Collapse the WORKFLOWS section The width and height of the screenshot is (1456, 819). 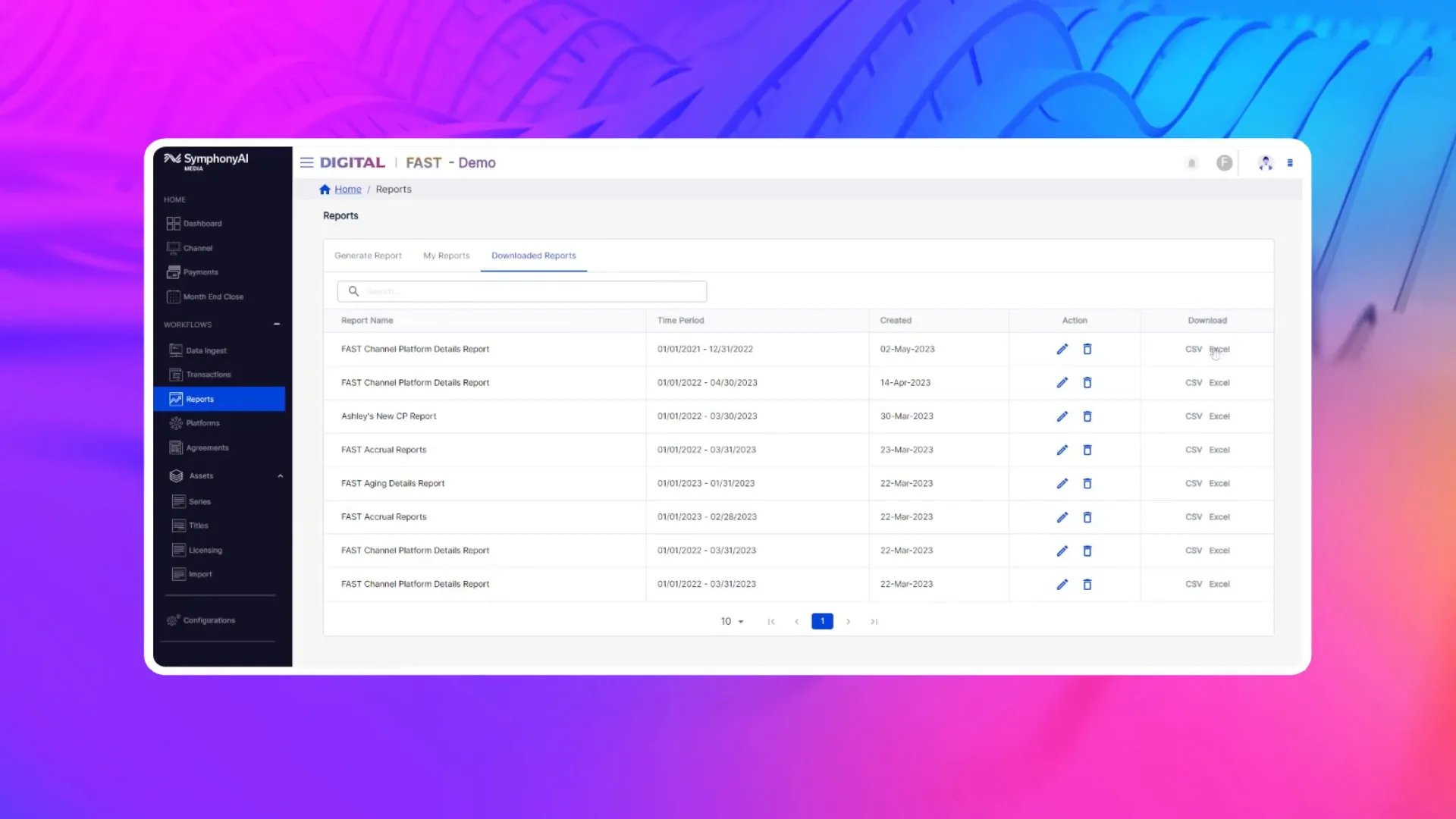277,325
